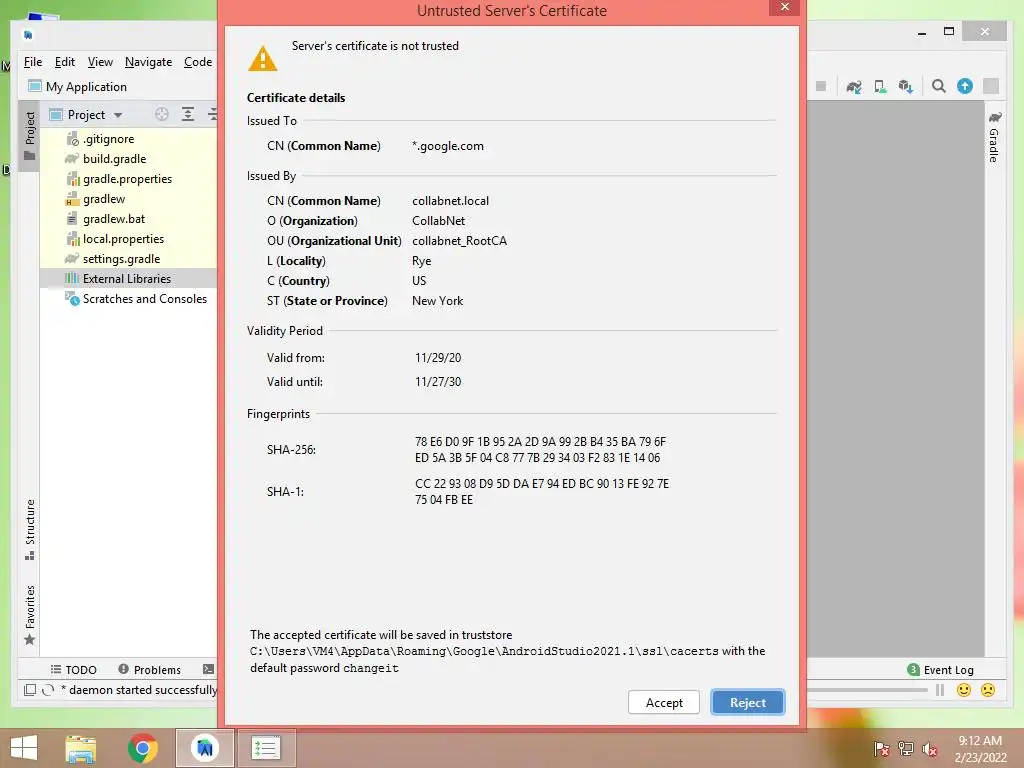Click the gray account avatar icon in toolbar
The image size is (1024, 768).
(991, 86)
